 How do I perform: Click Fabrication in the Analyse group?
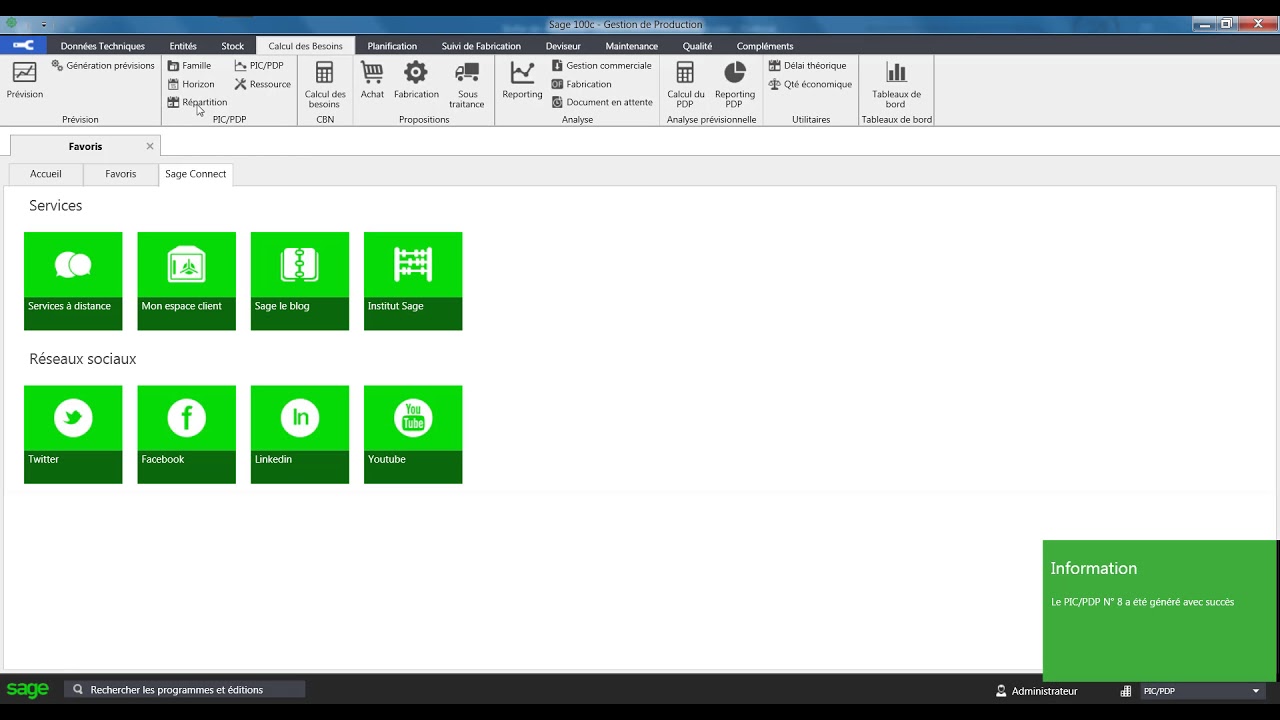coord(582,84)
